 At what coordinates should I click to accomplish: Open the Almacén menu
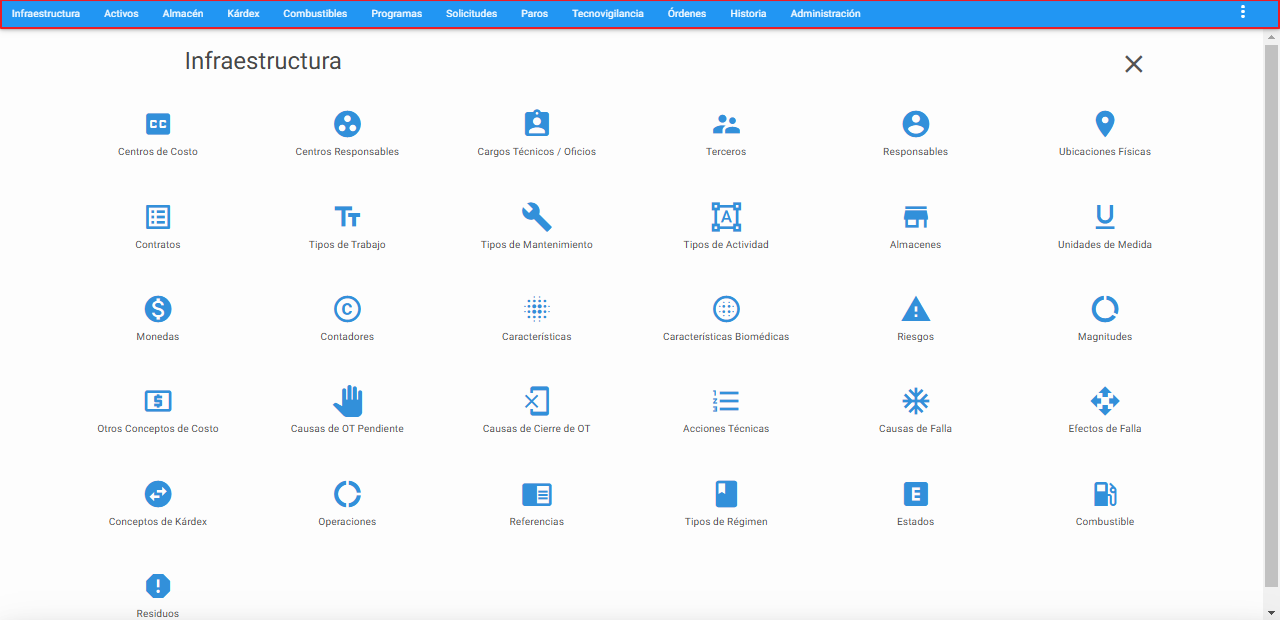(x=183, y=14)
